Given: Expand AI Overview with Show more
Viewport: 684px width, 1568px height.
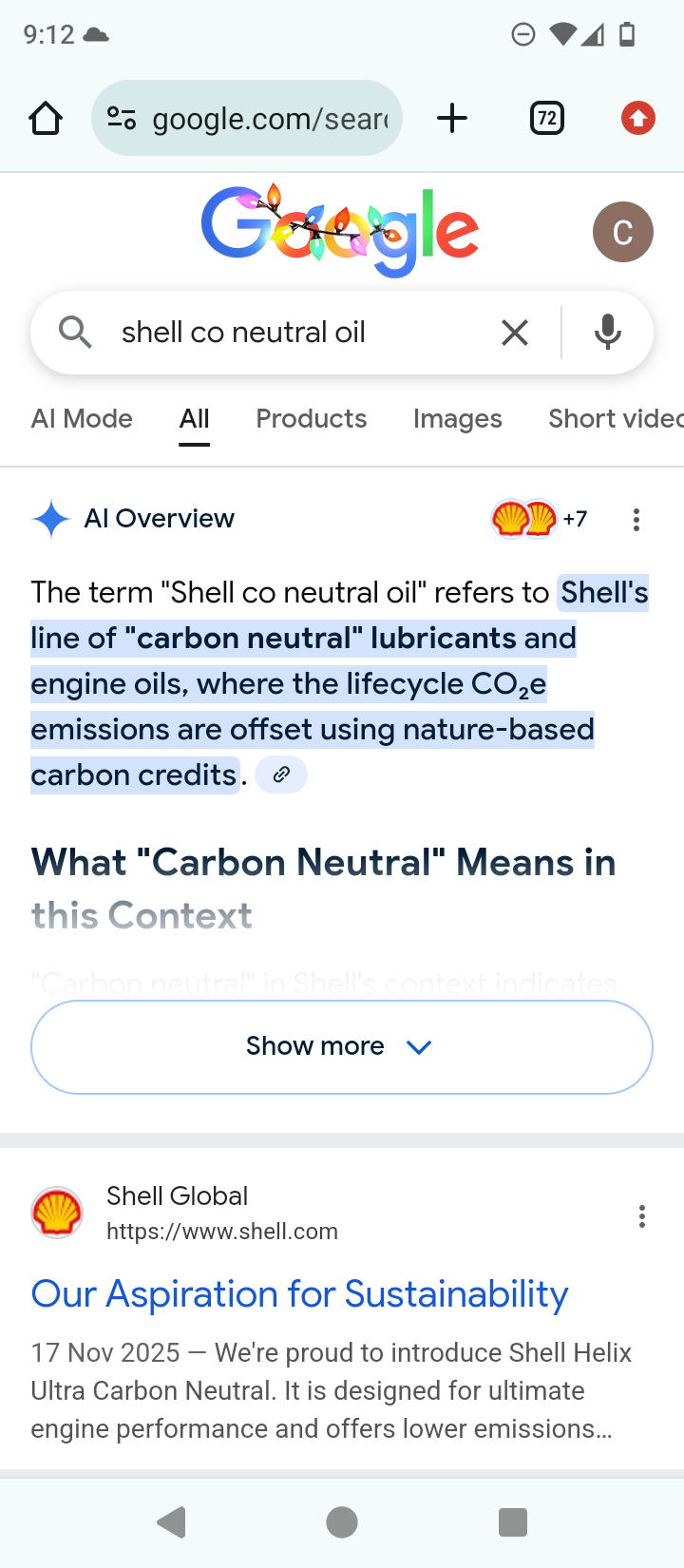Looking at the screenshot, I should point(341,1046).
